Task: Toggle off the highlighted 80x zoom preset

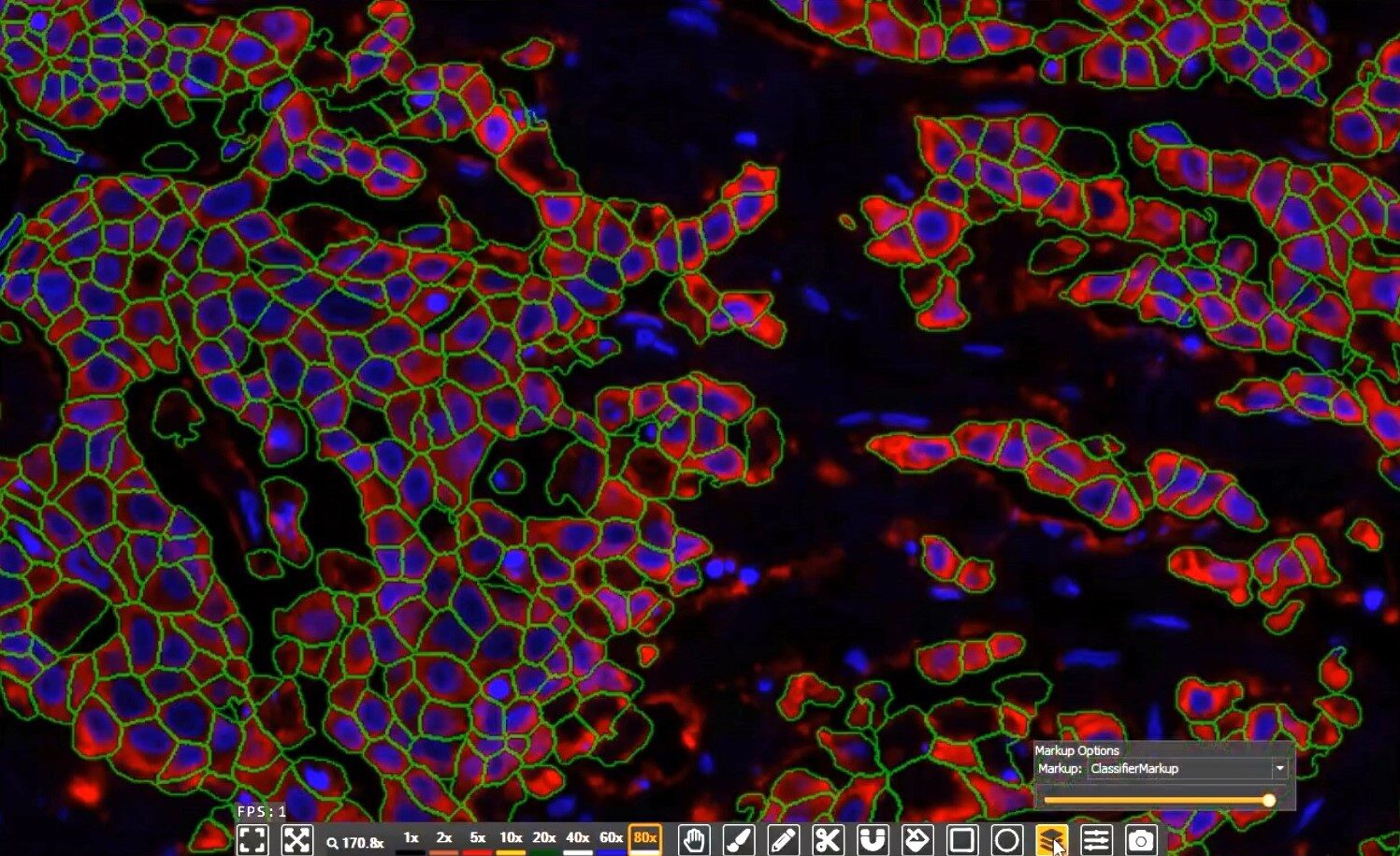Action: (645, 839)
